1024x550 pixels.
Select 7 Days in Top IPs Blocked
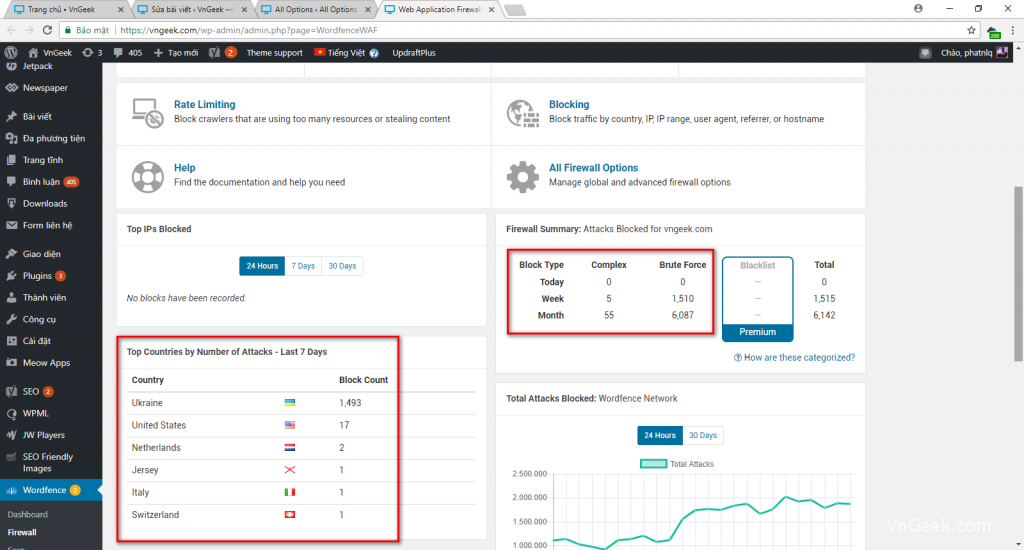click(303, 266)
